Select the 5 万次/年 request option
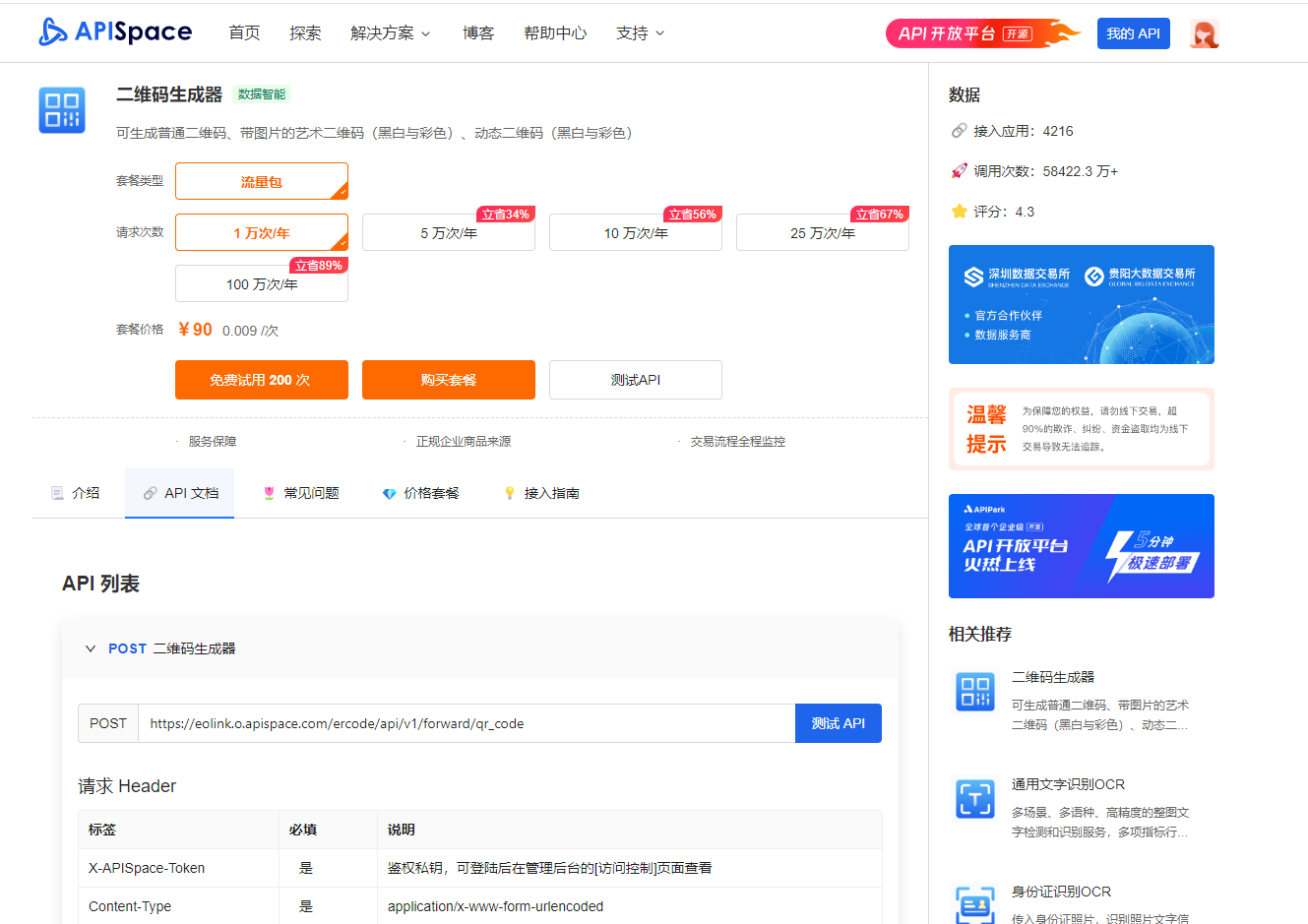Image resolution: width=1308 pixels, height=924 pixels. click(449, 232)
